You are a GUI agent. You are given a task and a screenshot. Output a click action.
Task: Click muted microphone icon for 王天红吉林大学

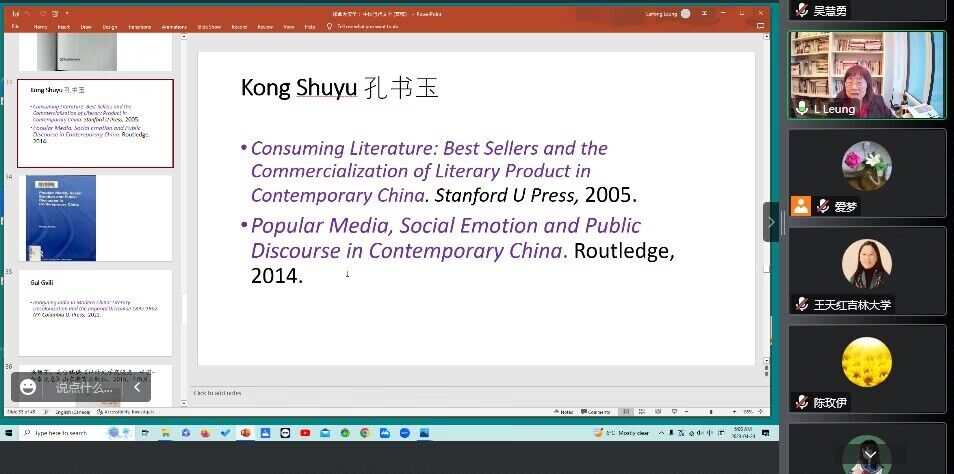tap(801, 304)
